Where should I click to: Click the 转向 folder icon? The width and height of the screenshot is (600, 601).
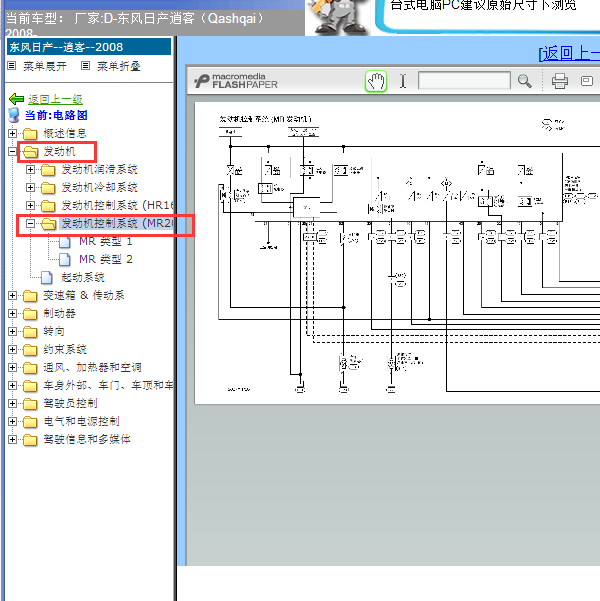(30, 332)
